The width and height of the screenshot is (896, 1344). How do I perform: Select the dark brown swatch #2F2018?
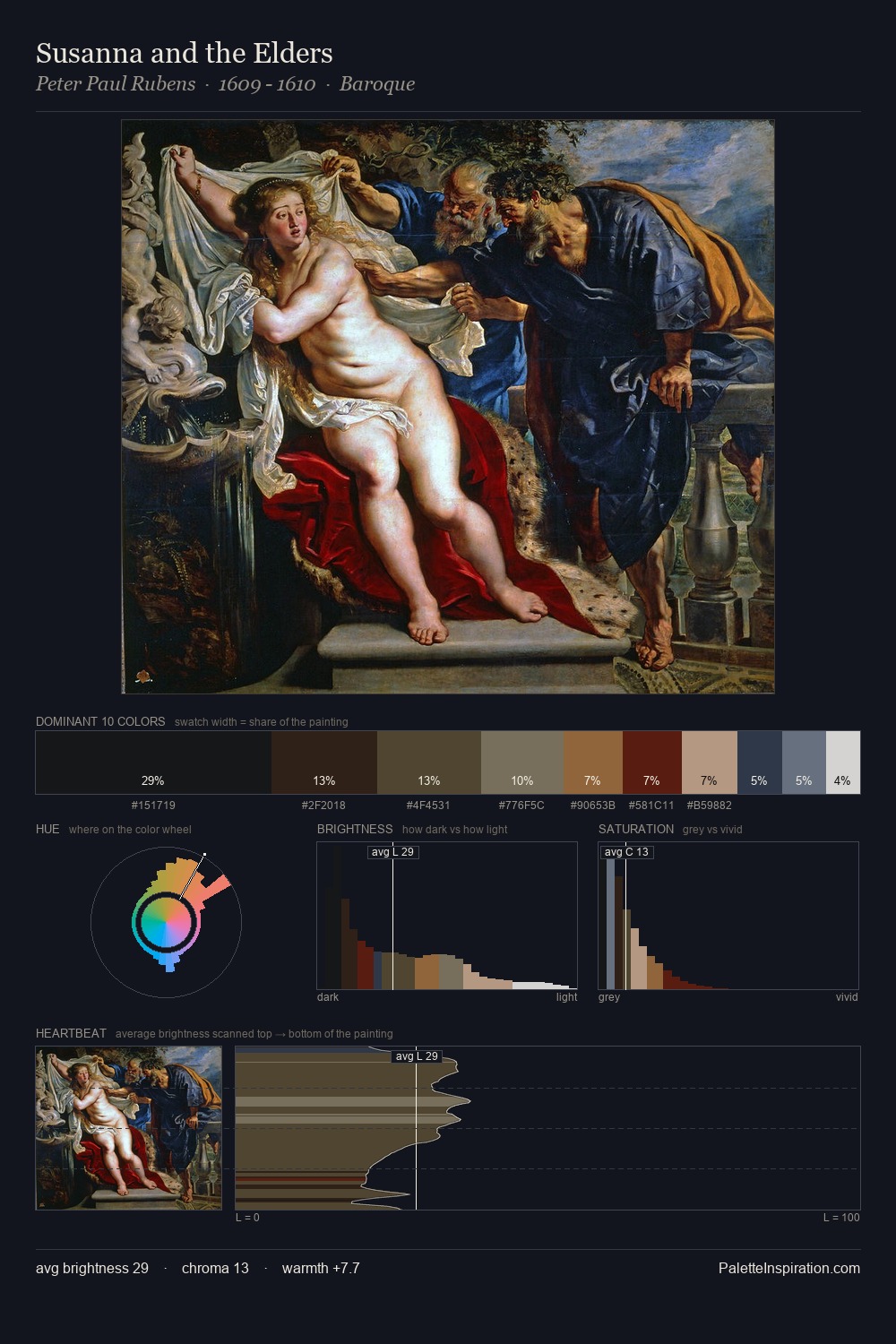[x=324, y=762]
